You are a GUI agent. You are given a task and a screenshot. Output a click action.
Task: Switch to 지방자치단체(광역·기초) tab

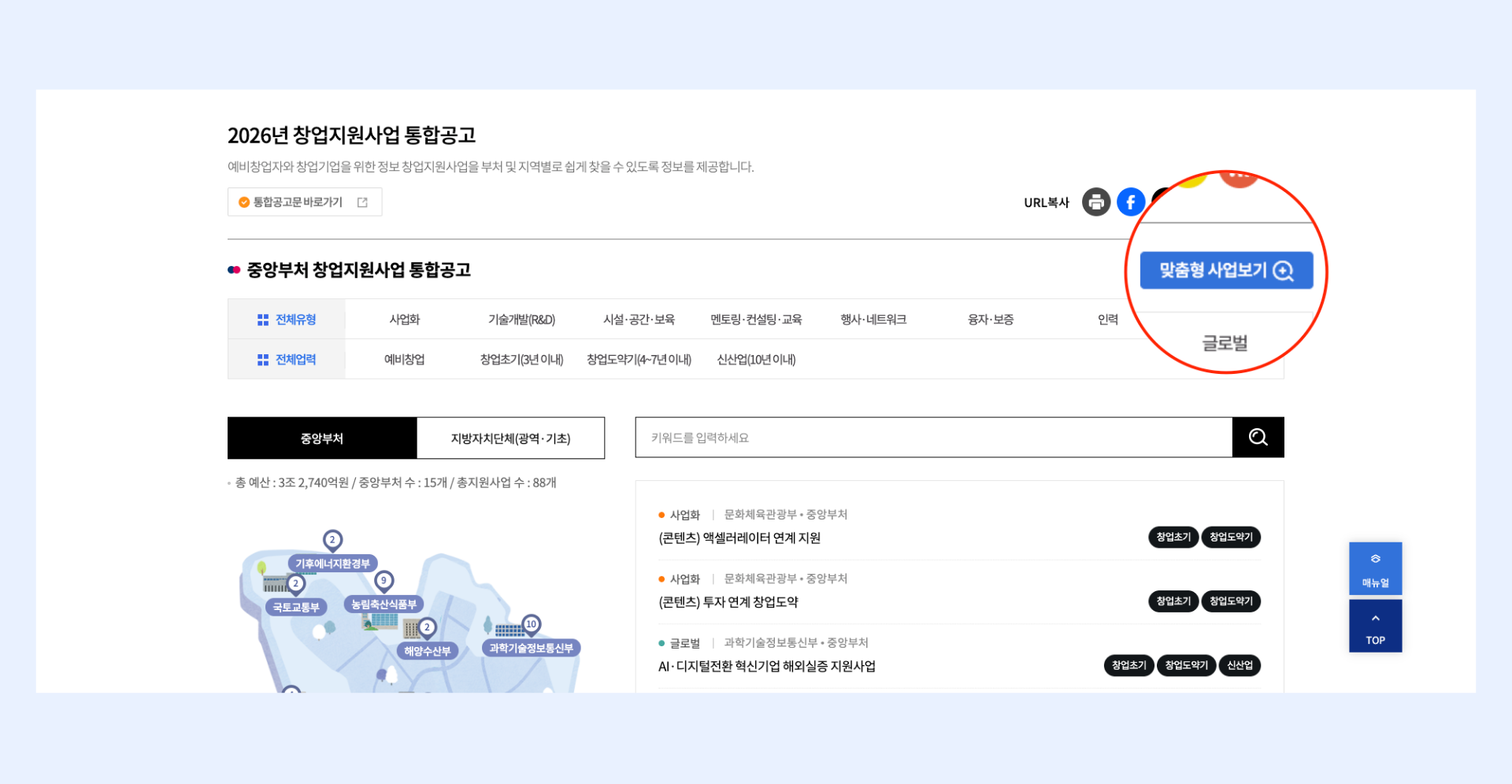click(x=510, y=438)
